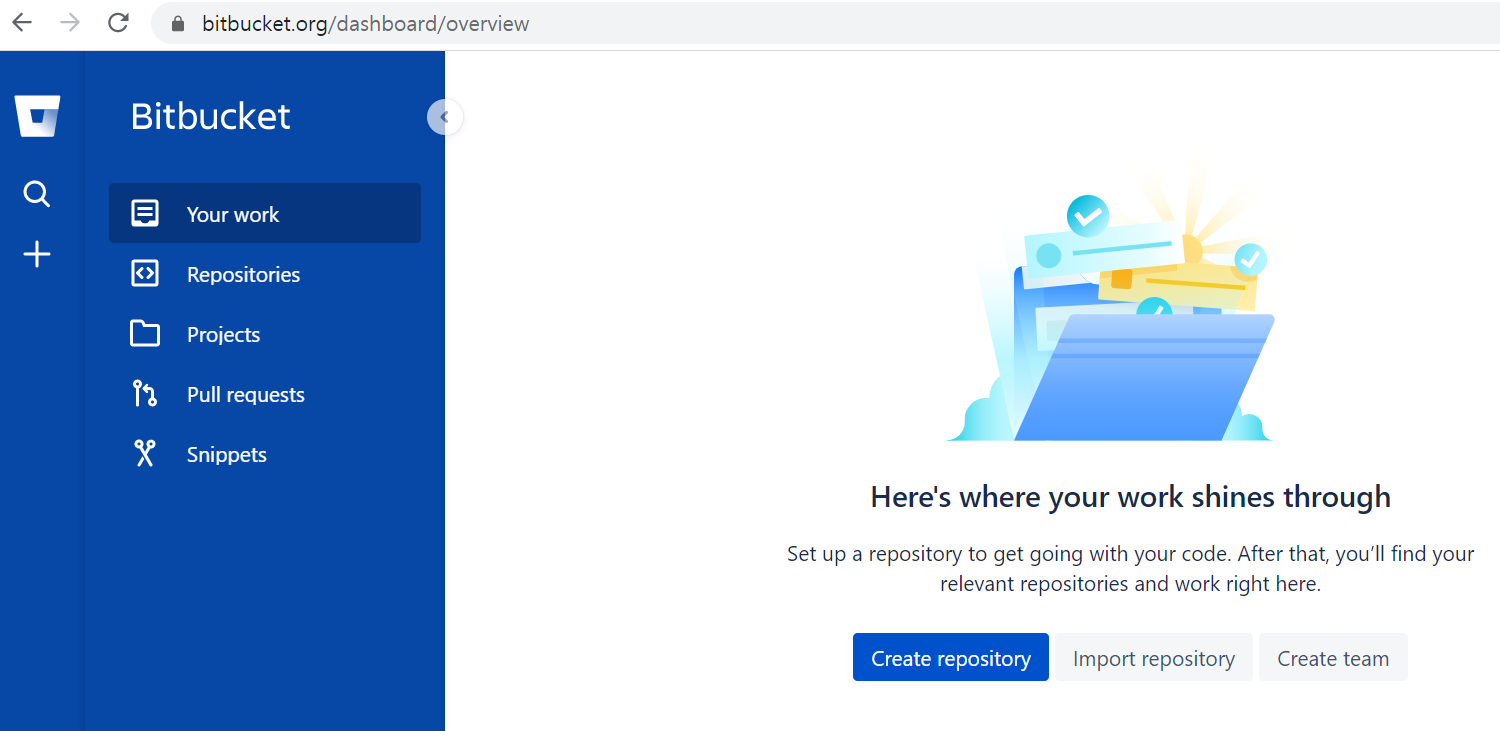The width and height of the screenshot is (1500, 731).
Task: Click the browser forward arrow
Action: pos(70,23)
